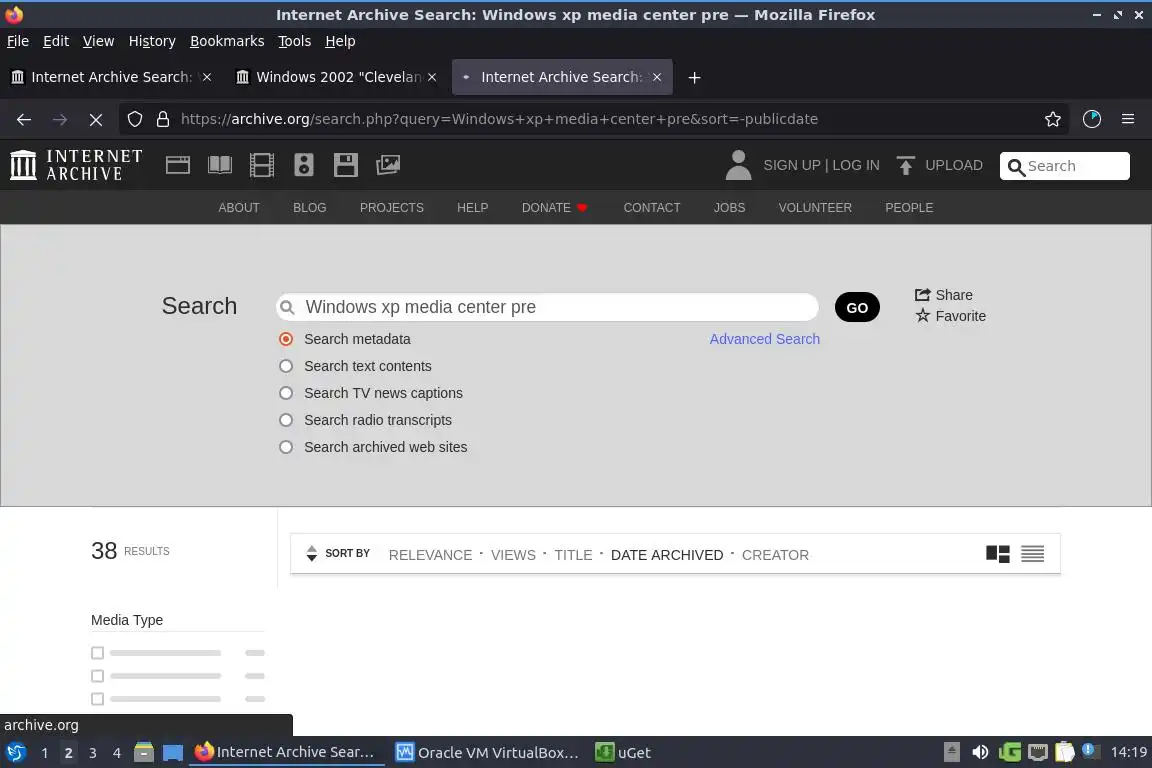Close the Windows 2002 tab
Screen dimensions: 1152x768
(x=432, y=77)
